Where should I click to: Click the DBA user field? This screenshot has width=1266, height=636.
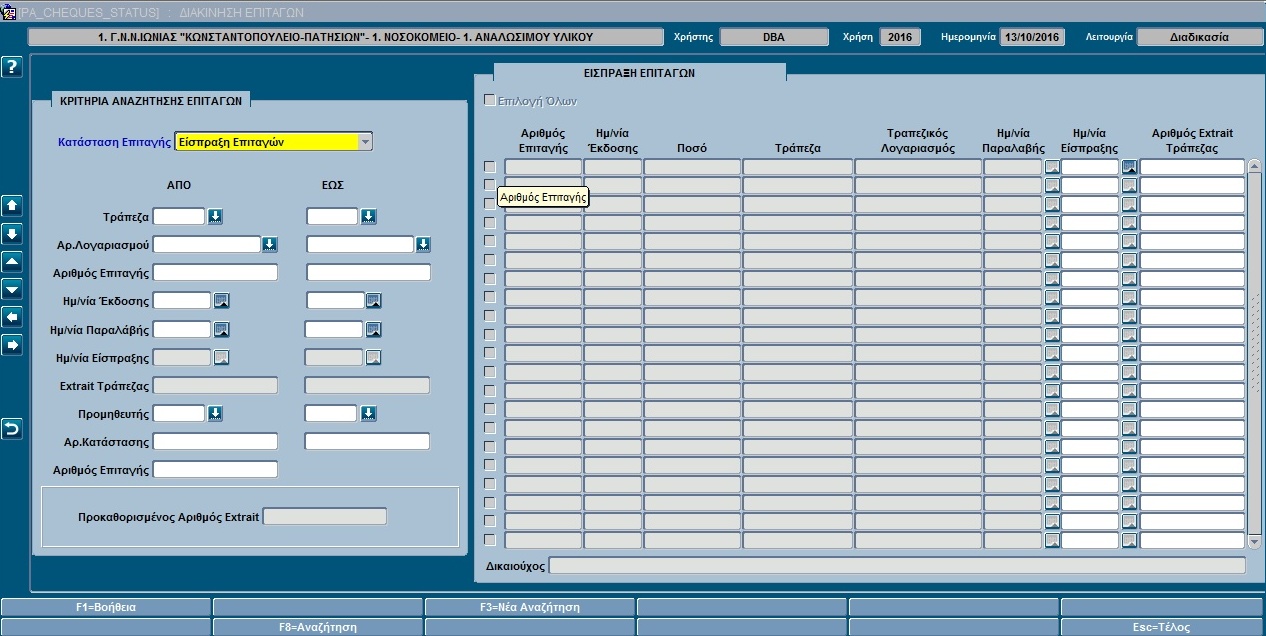click(774, 37)
